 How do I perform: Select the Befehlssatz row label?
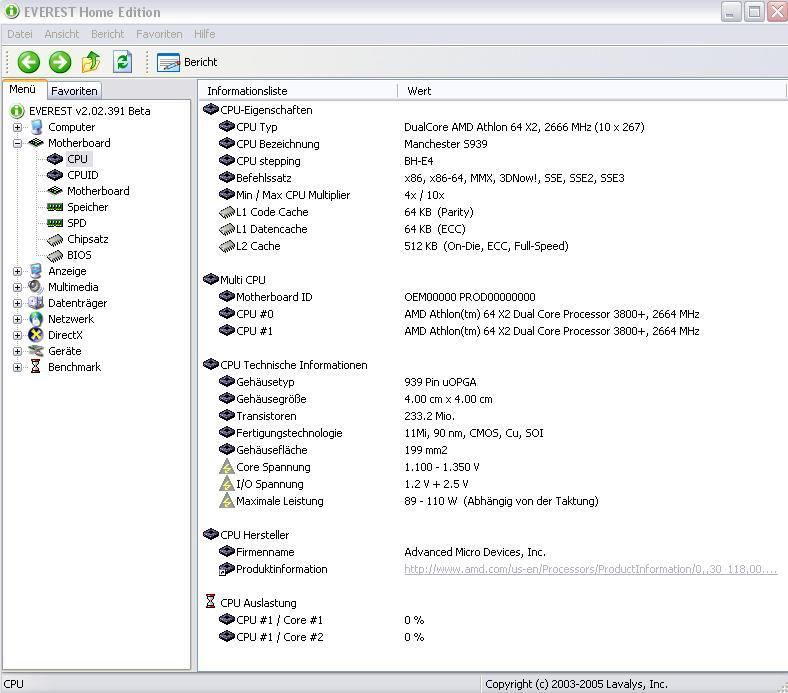[x=264, y=178]
